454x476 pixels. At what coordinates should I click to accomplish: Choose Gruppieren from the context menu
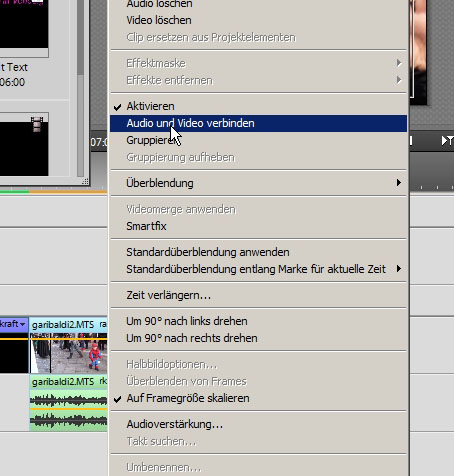(258, 140)
